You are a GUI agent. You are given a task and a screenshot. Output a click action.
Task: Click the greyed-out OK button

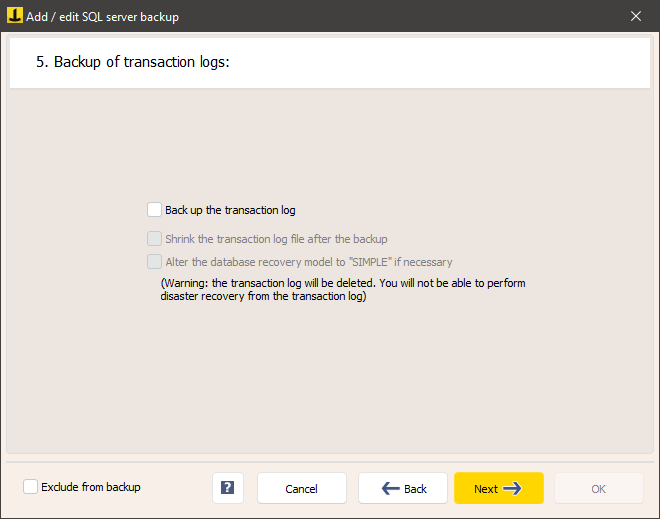[x=599, y=488]
